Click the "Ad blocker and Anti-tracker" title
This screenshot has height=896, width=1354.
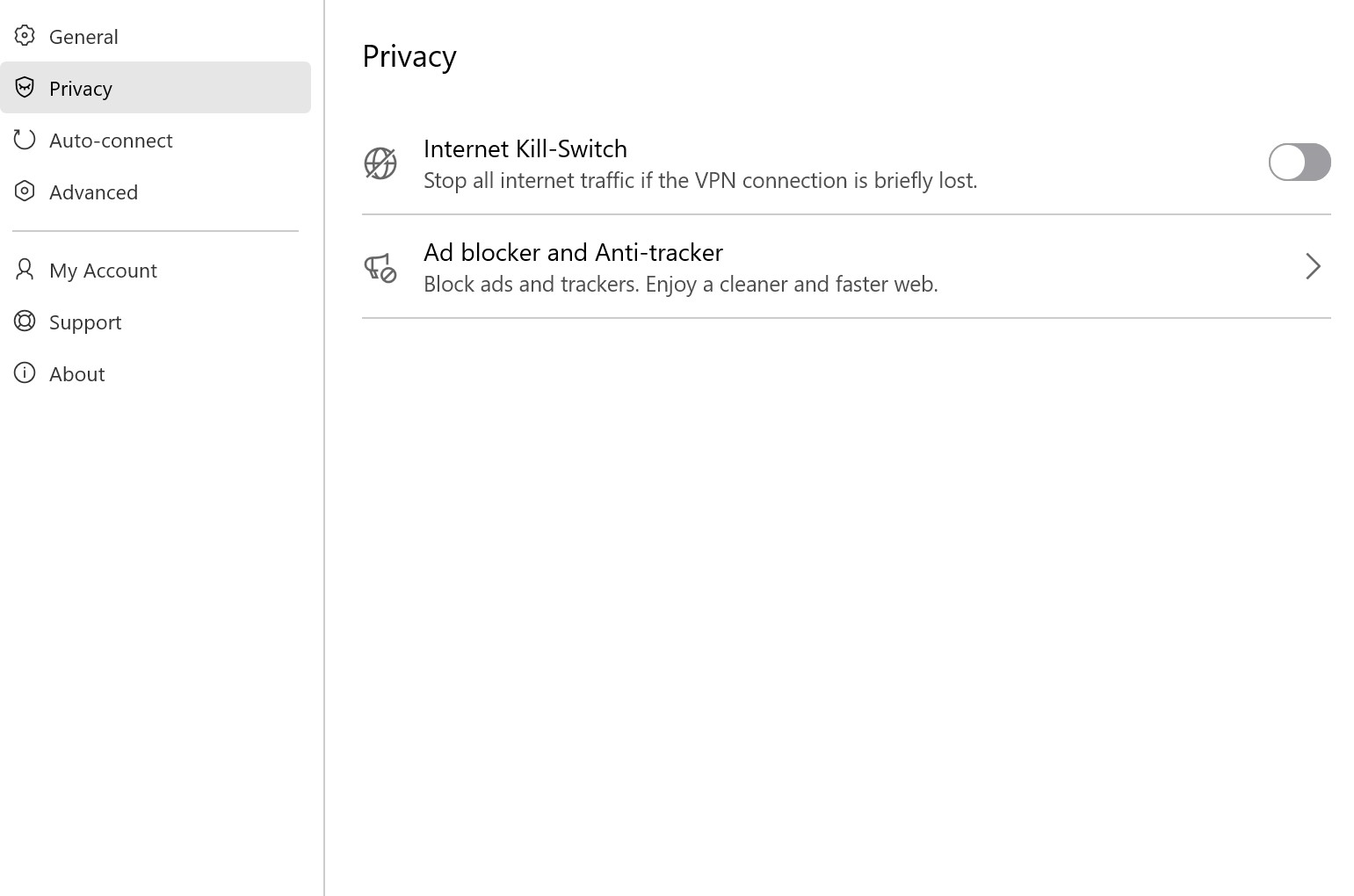click(573, 252)
